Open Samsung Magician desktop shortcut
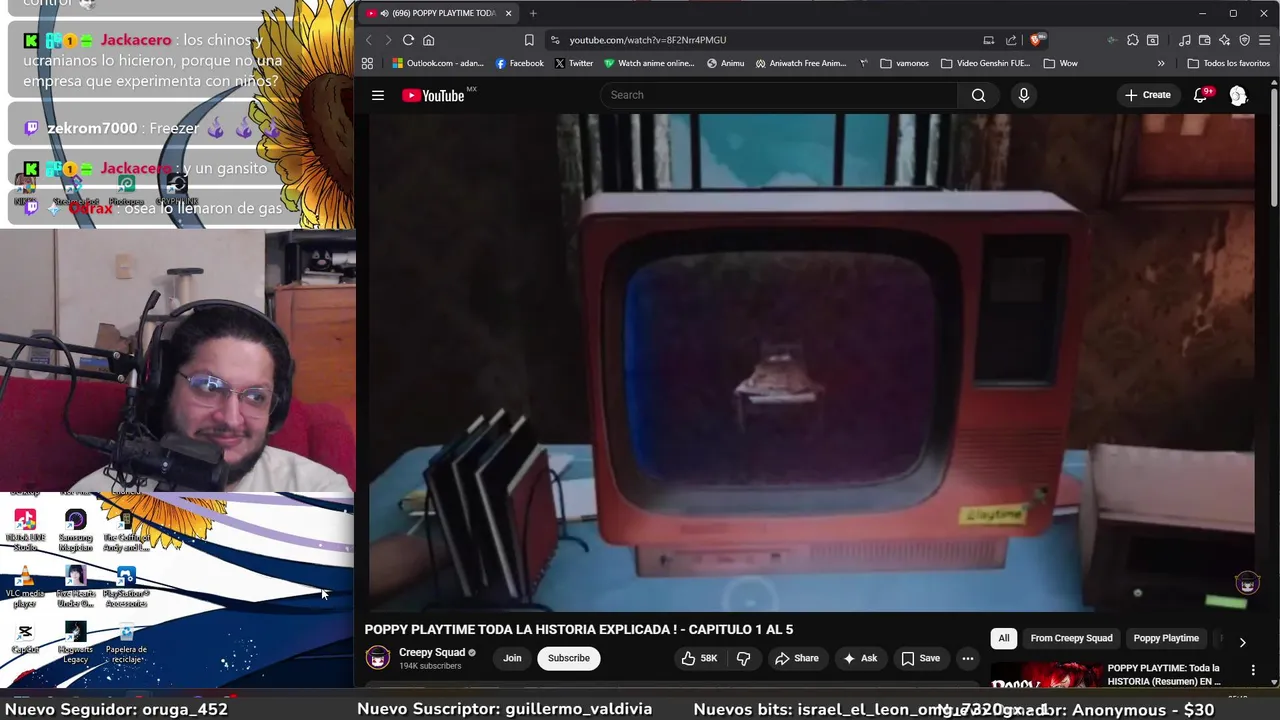Image resolution: width=1280 pixels, height=720 pixels. [x=75, y=531]
